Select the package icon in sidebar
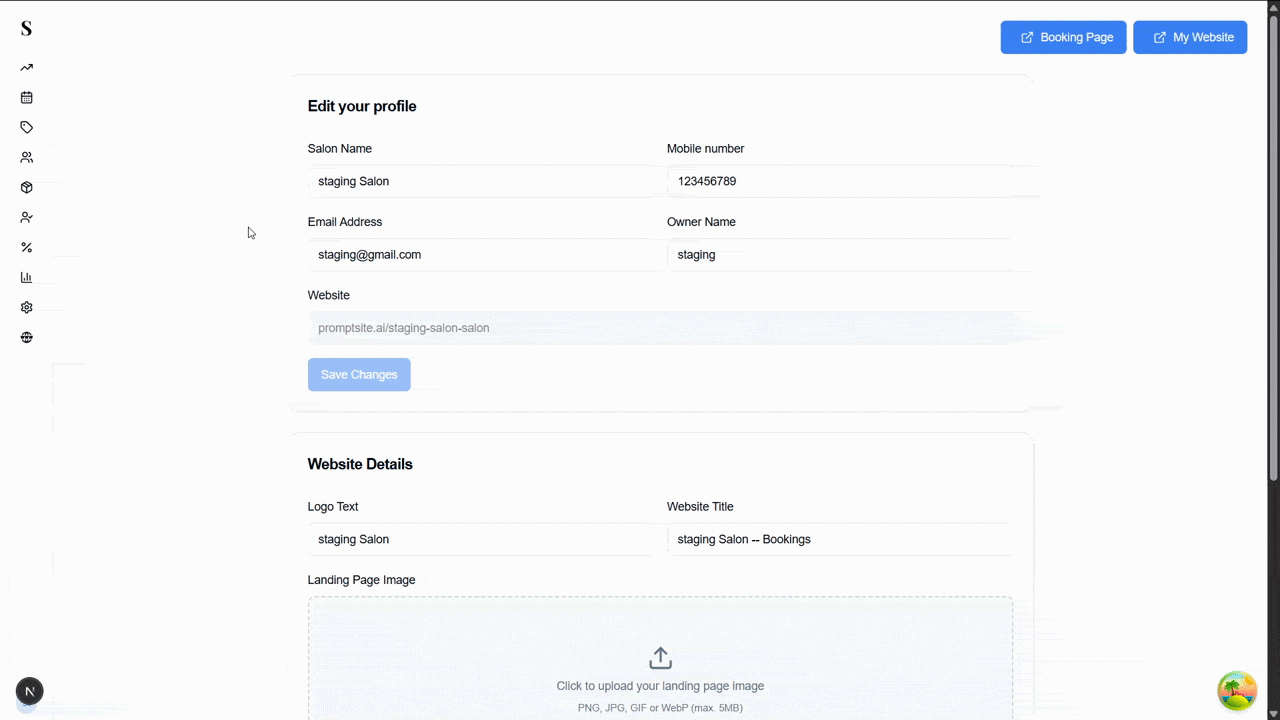Viewport: 1280px width, 720px height. coord(26,187)
